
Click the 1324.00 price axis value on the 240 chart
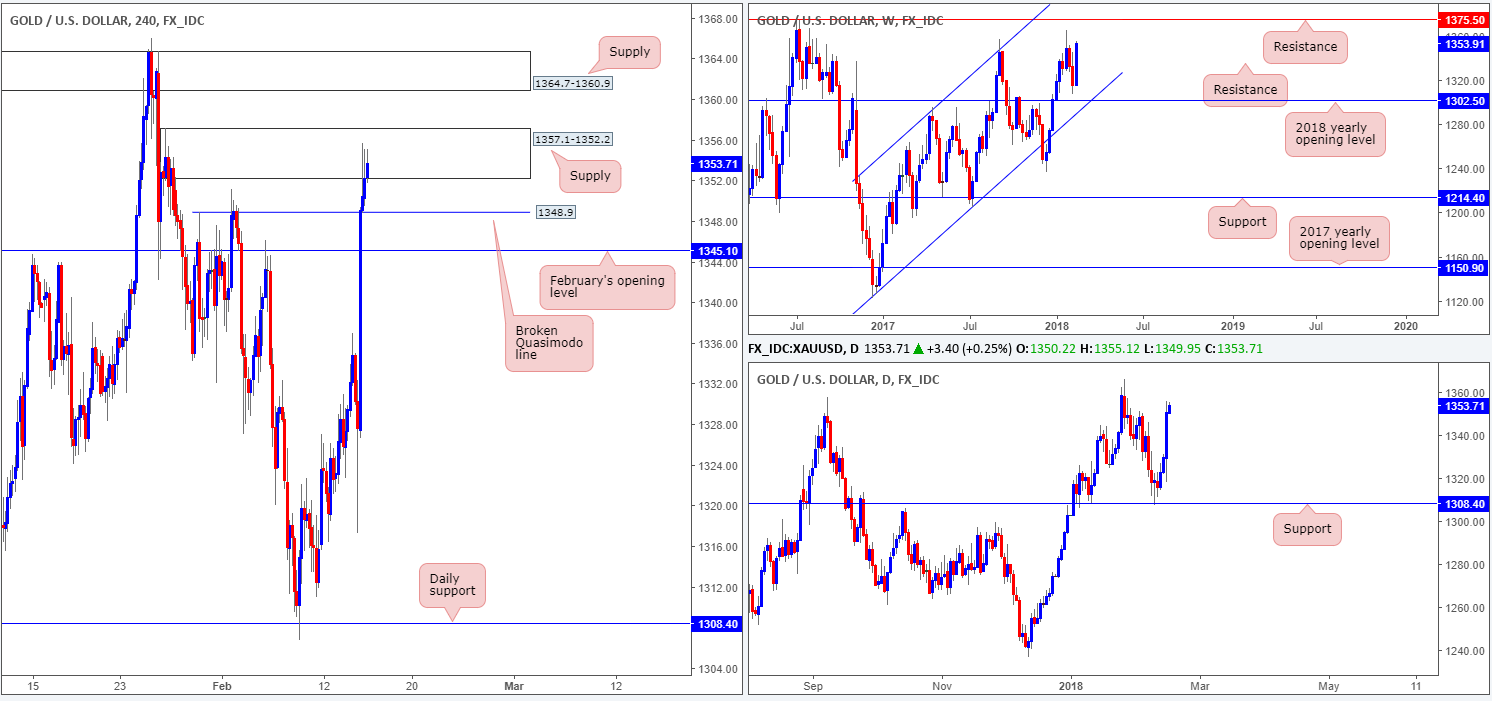pos(717,466)
